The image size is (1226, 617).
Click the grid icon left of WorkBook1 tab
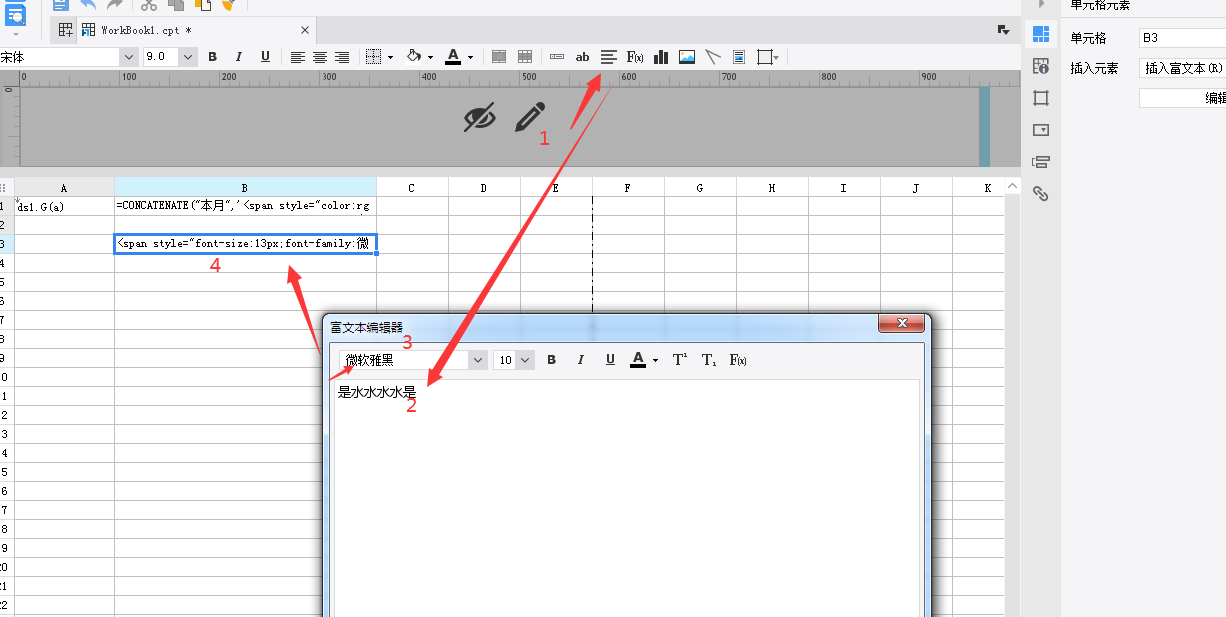(x=65, y=31)
